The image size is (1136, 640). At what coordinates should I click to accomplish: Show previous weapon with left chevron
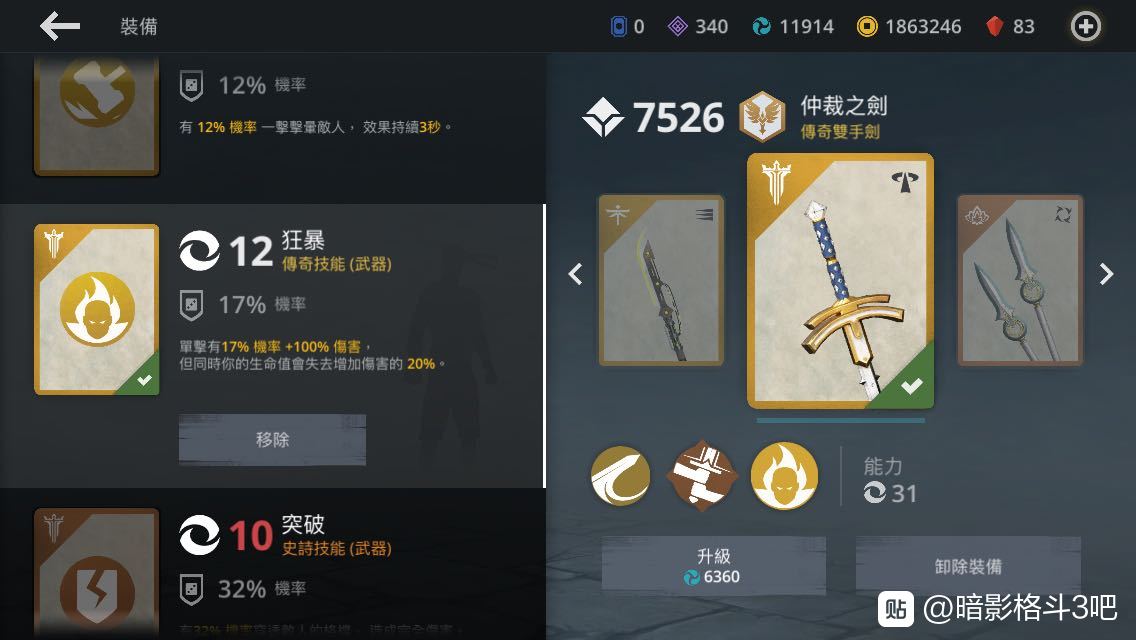[575, 274]
